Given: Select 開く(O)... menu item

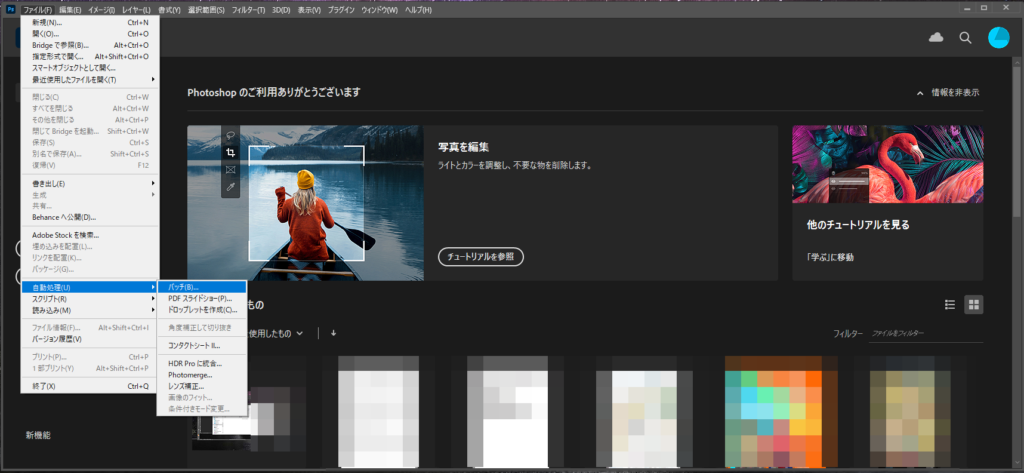Looking at the screenshot, I should 90,34.
